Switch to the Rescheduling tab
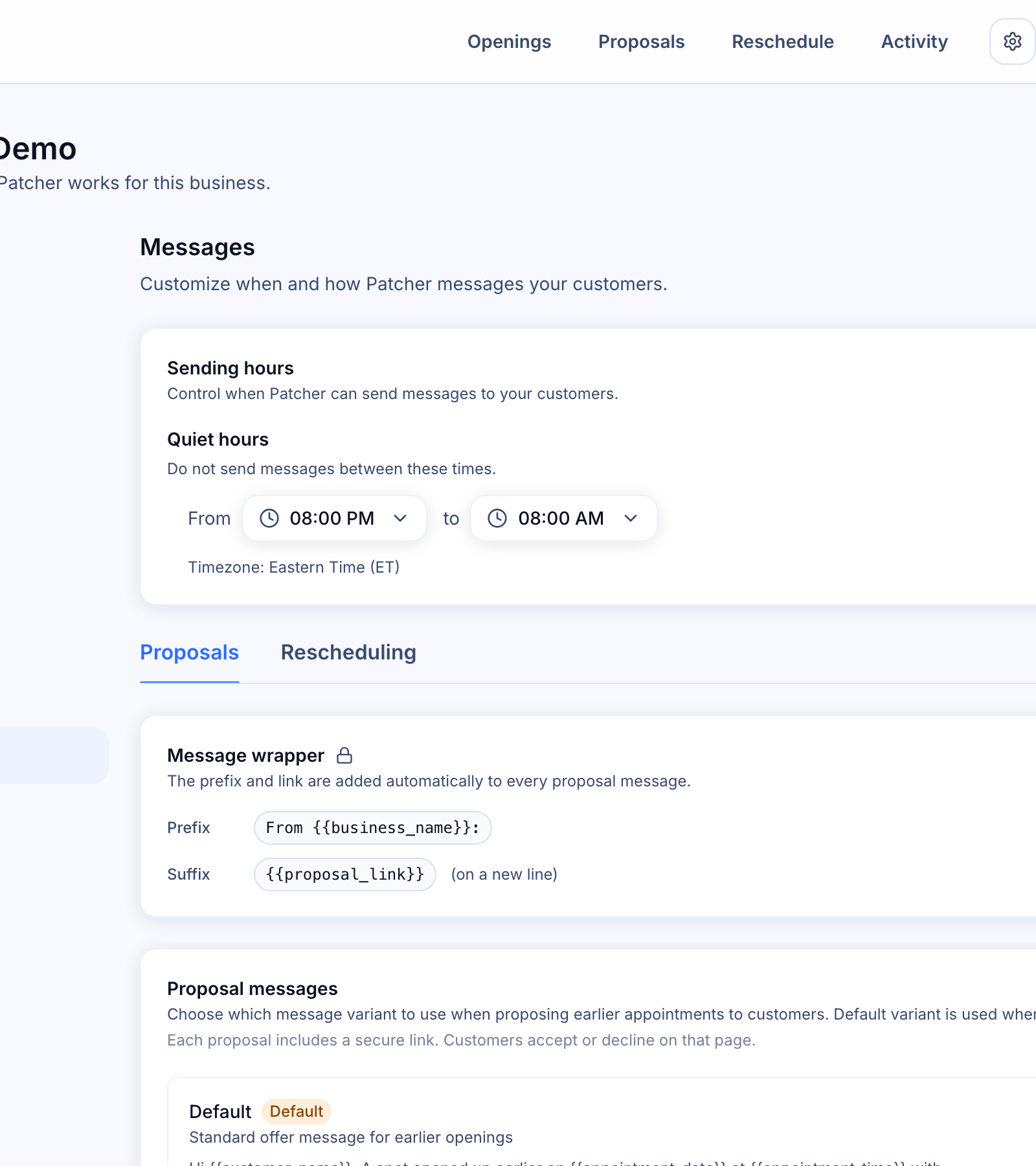1036x1166 pixels. point(348,652)
